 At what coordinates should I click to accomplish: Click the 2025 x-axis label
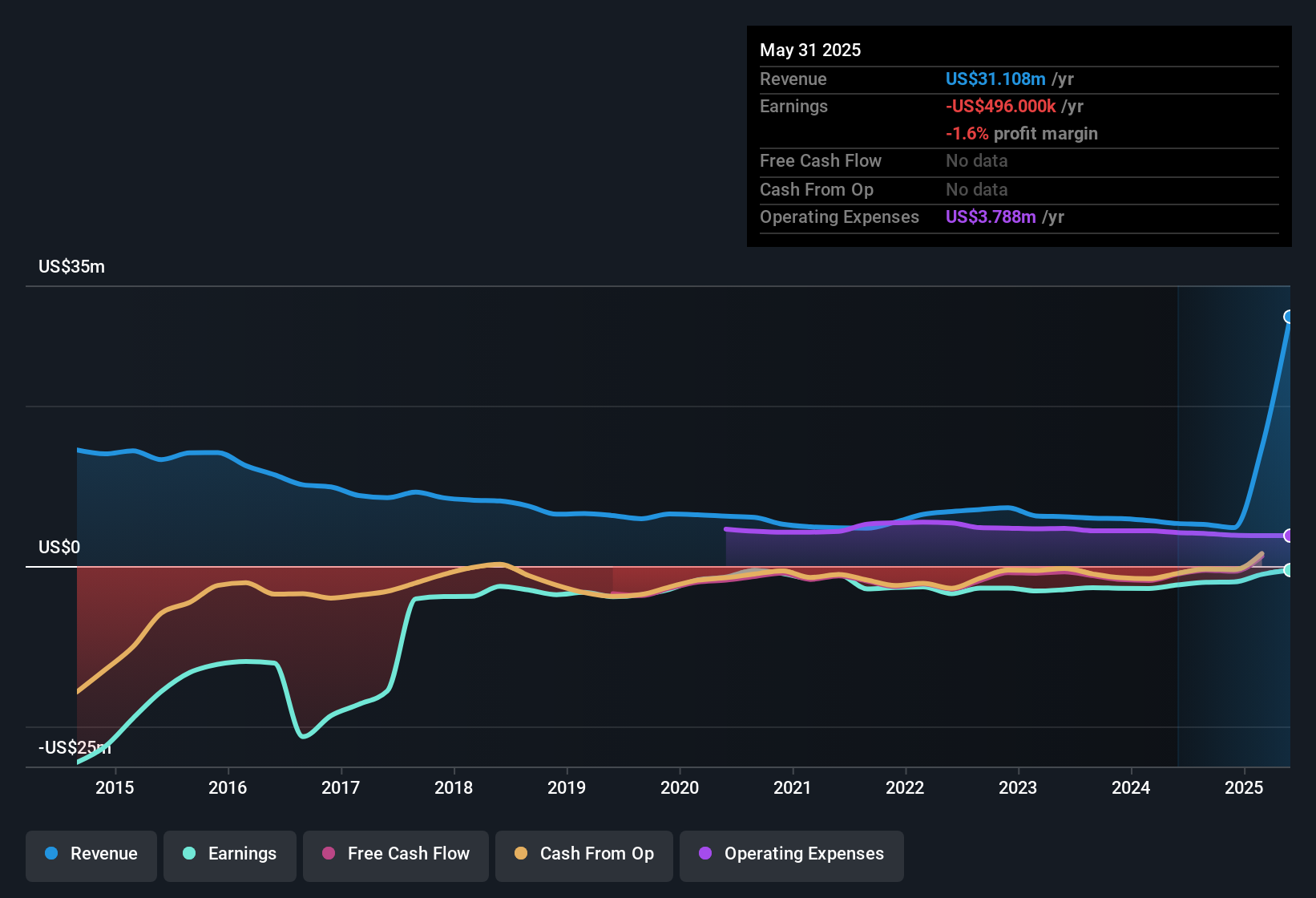click(x=1244, y=787)
